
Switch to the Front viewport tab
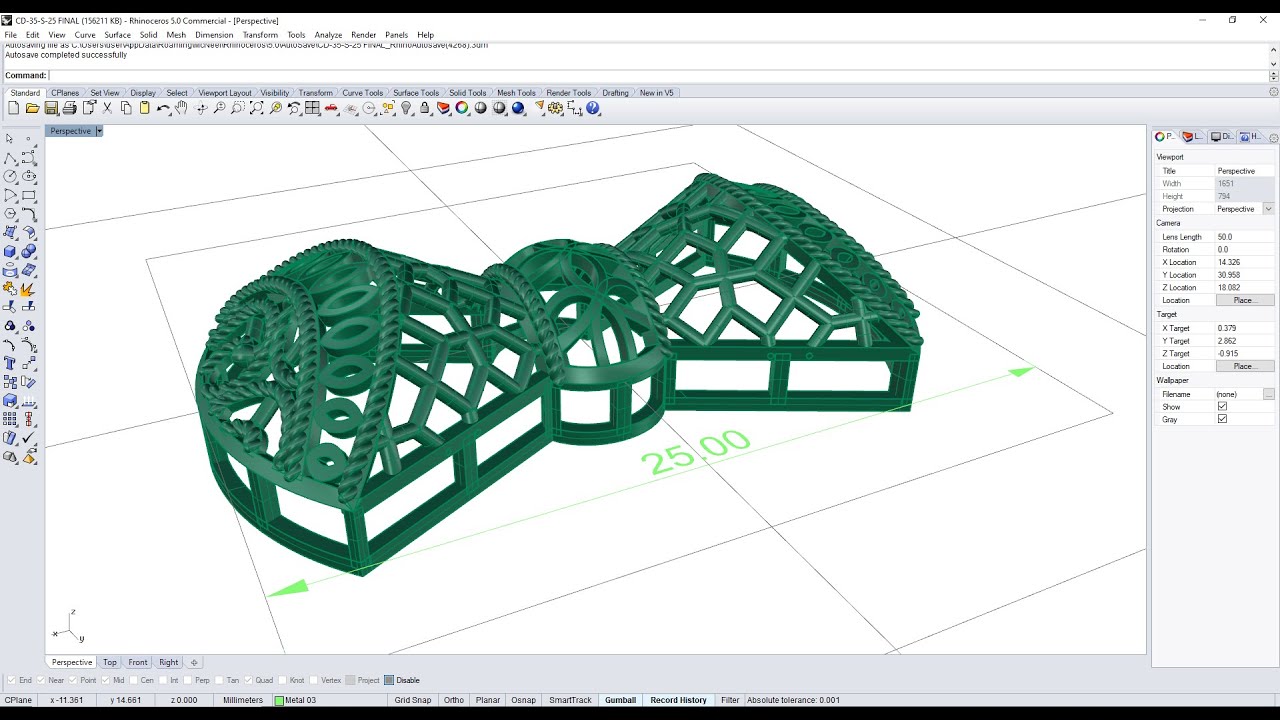[138, 662]
